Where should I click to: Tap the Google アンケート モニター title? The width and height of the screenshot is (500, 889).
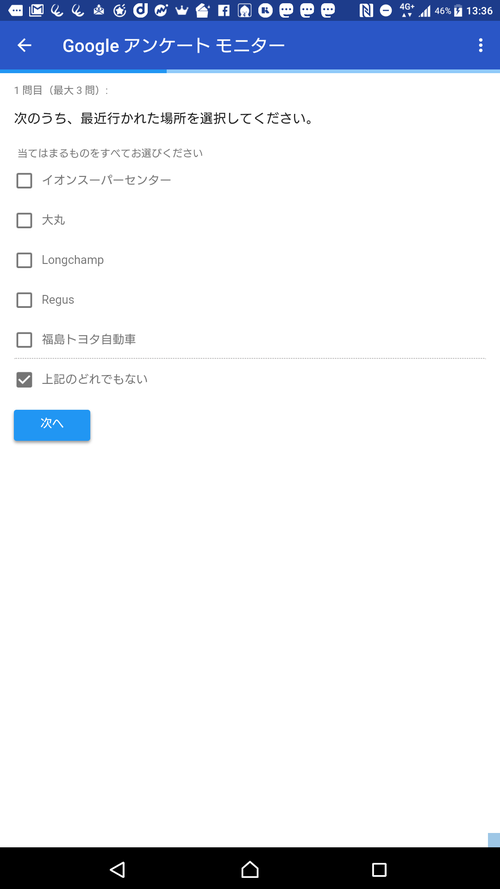(173, 45)
